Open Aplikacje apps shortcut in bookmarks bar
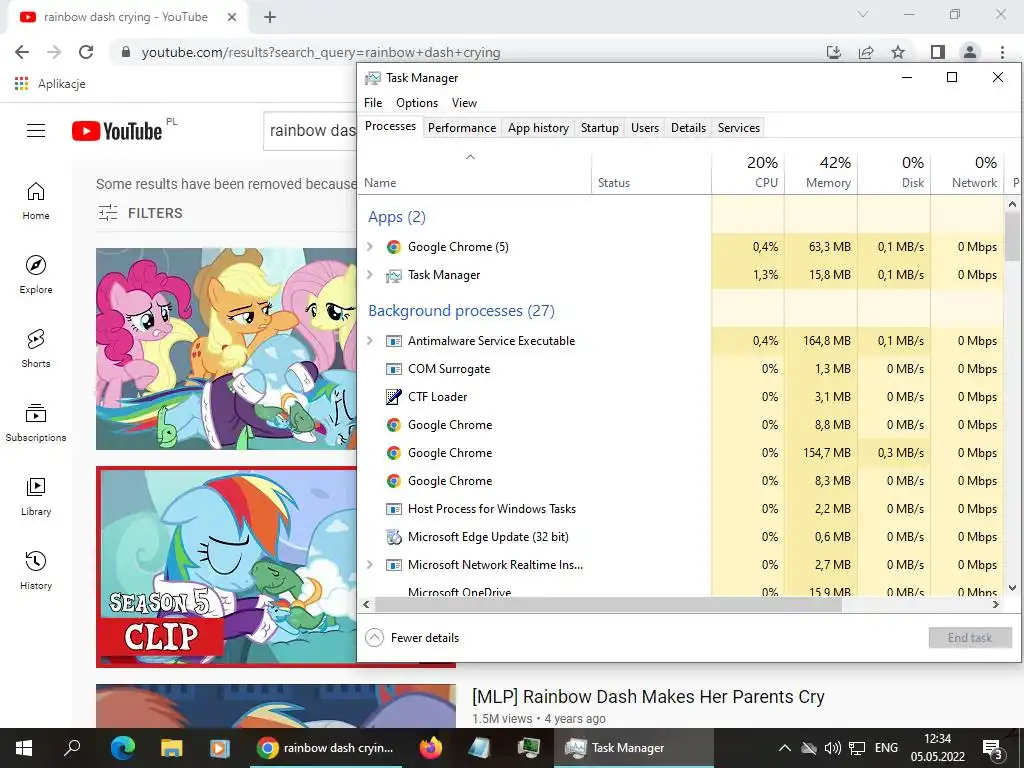The height and width of the screenshot is (768, 1024). point(50,84)
